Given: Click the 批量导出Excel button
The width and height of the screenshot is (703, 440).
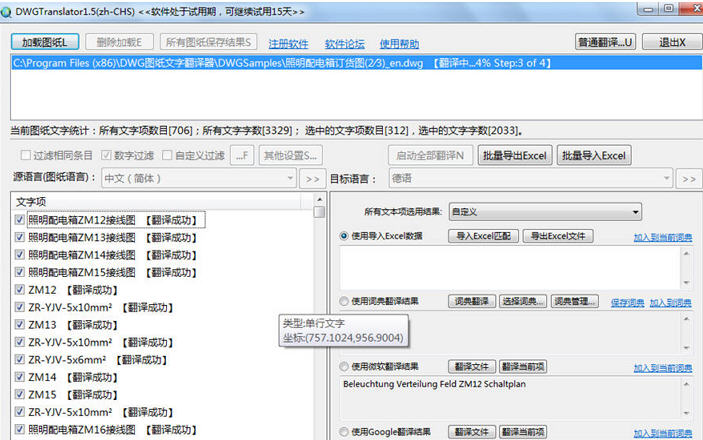Looking at the screenshot, I should (515, 155).
